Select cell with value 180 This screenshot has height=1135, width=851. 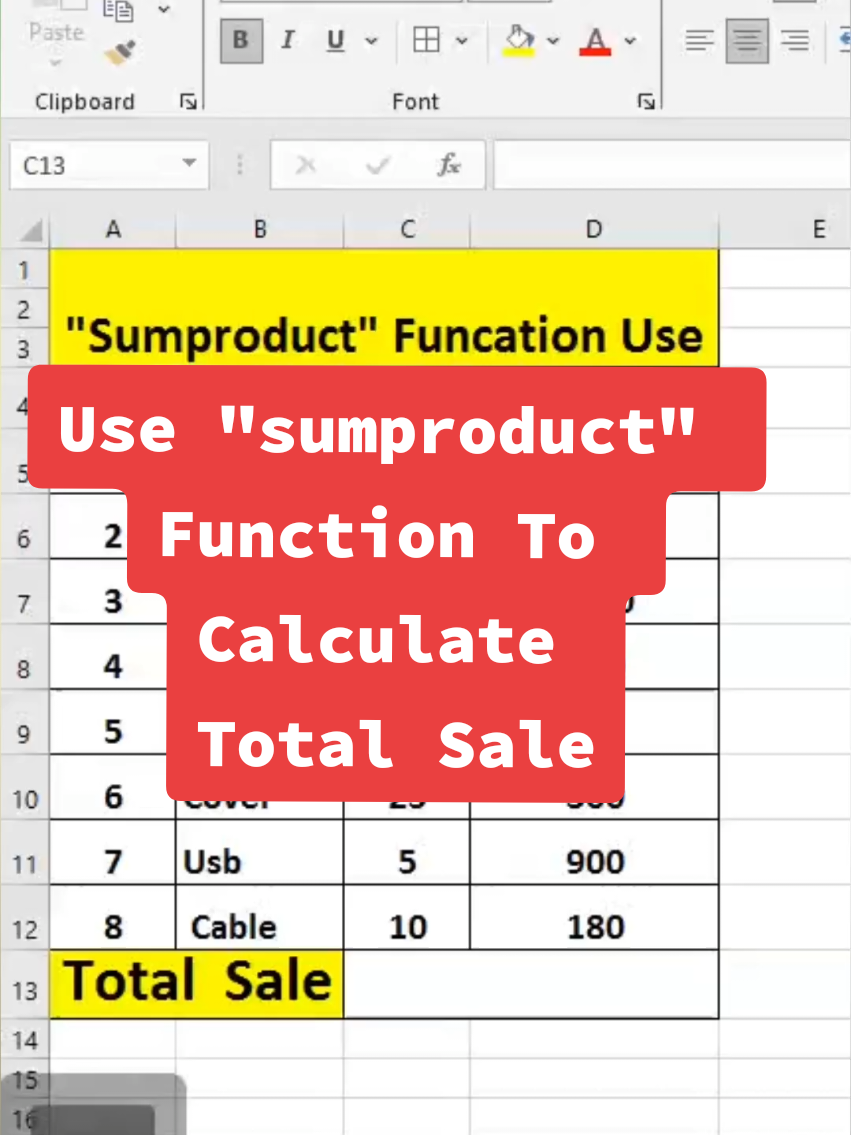pyautogui.click(x=594, y=918)
